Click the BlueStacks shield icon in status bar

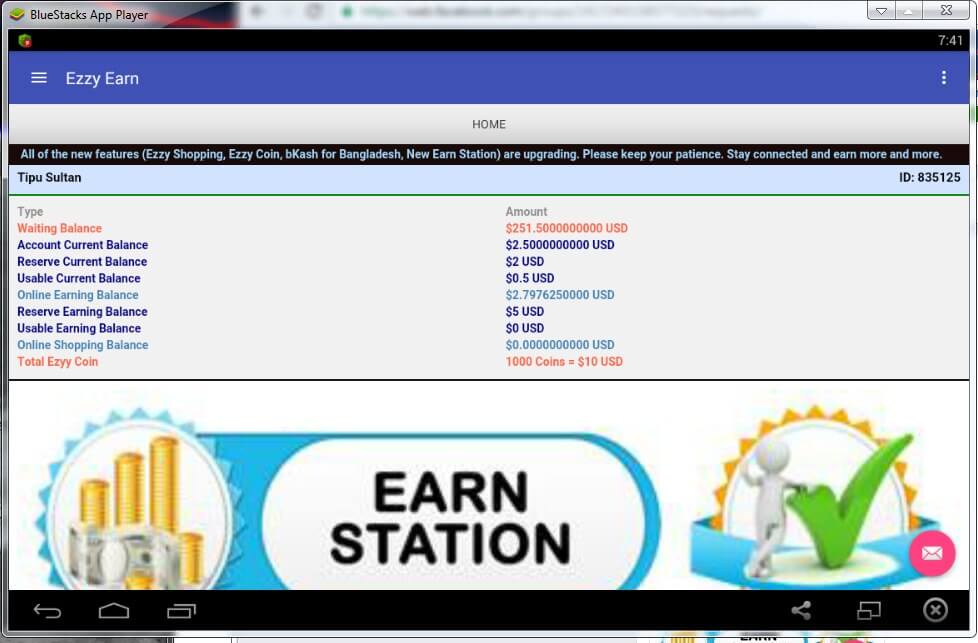click(25, 41)
